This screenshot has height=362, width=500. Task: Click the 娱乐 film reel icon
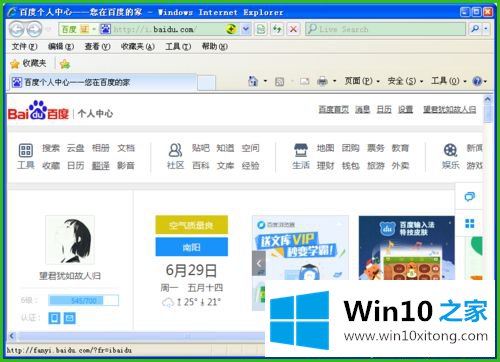tap(450, 150)
